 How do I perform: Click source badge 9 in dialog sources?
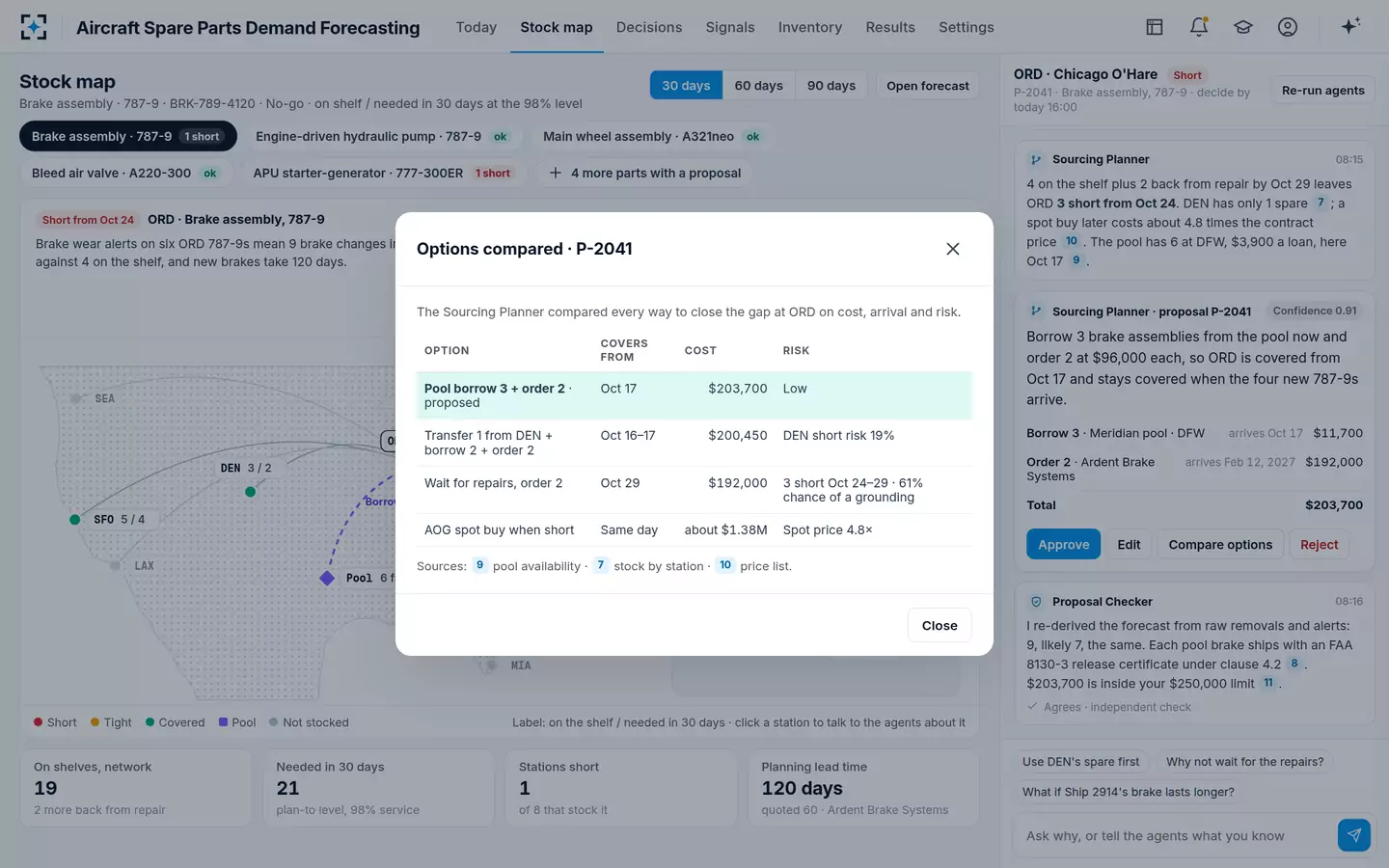(479, 565)
